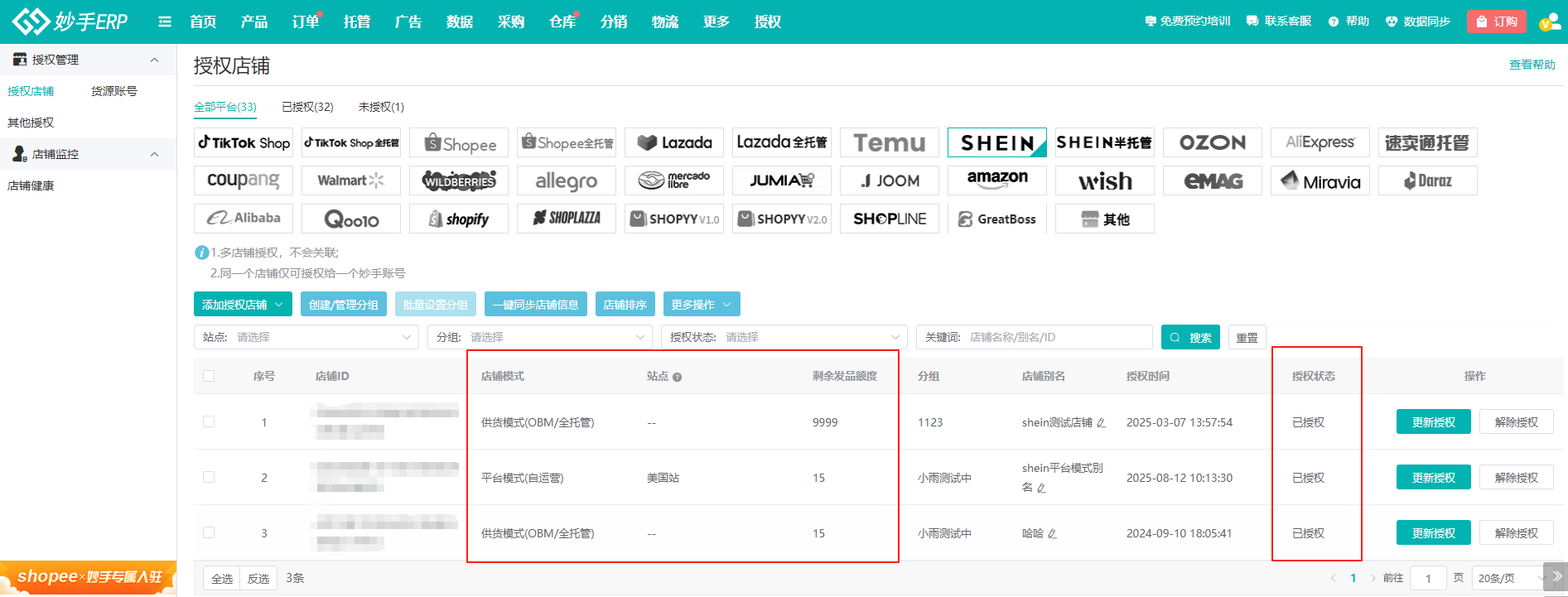Select the amazon platform logo
Viewport: 1568px width, 597px height.
click(x=996, y=180)
